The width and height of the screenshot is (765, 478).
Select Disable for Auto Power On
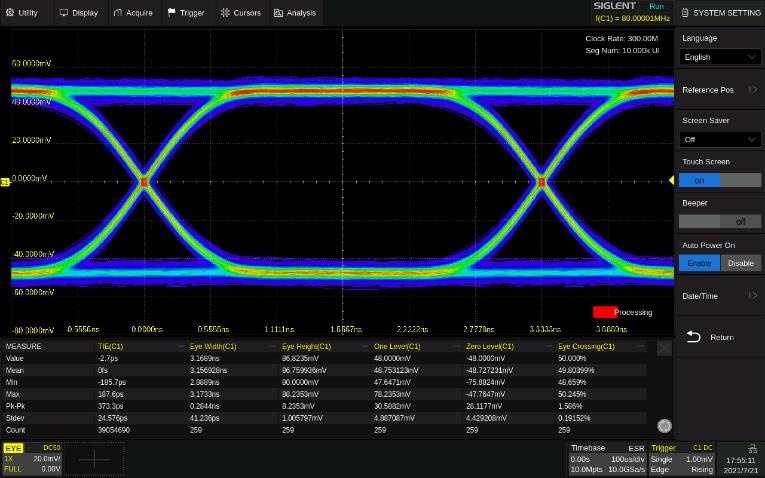740,263
